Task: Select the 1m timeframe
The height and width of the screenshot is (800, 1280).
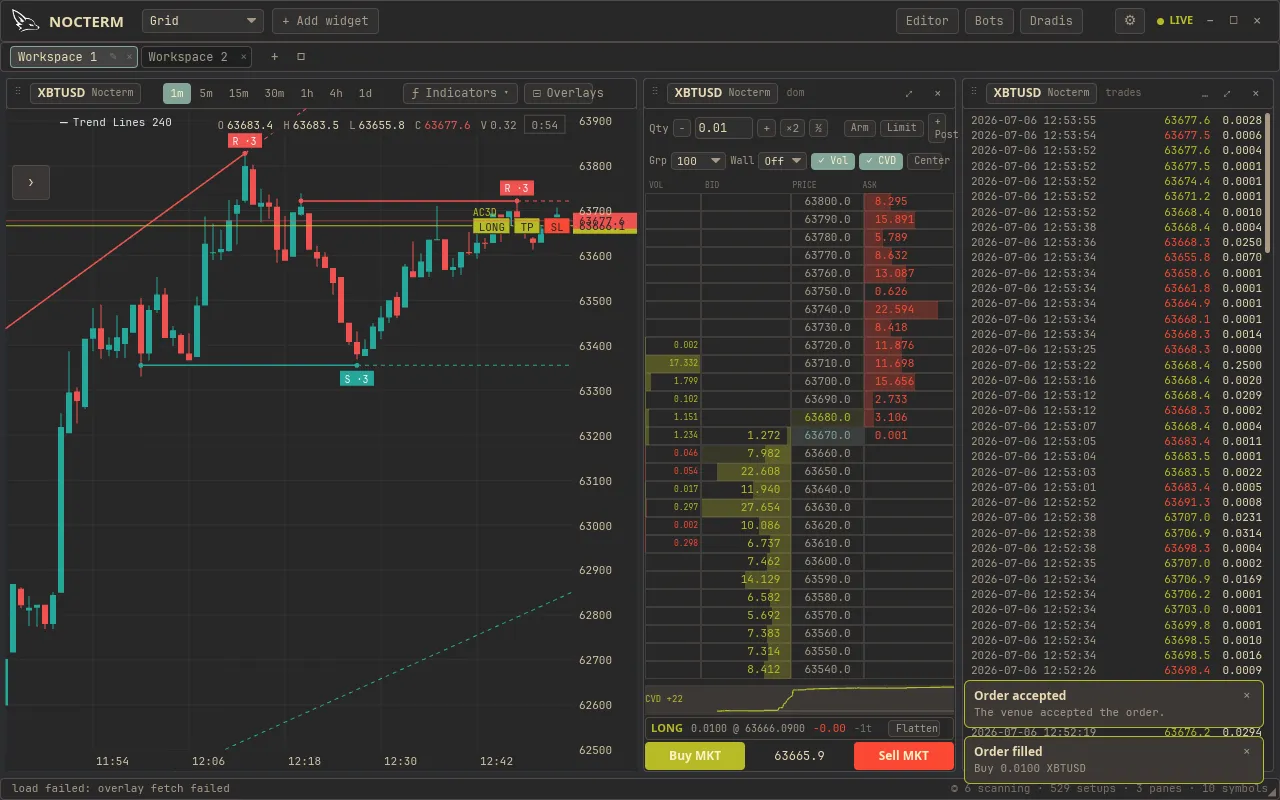Action: (177, 93)
